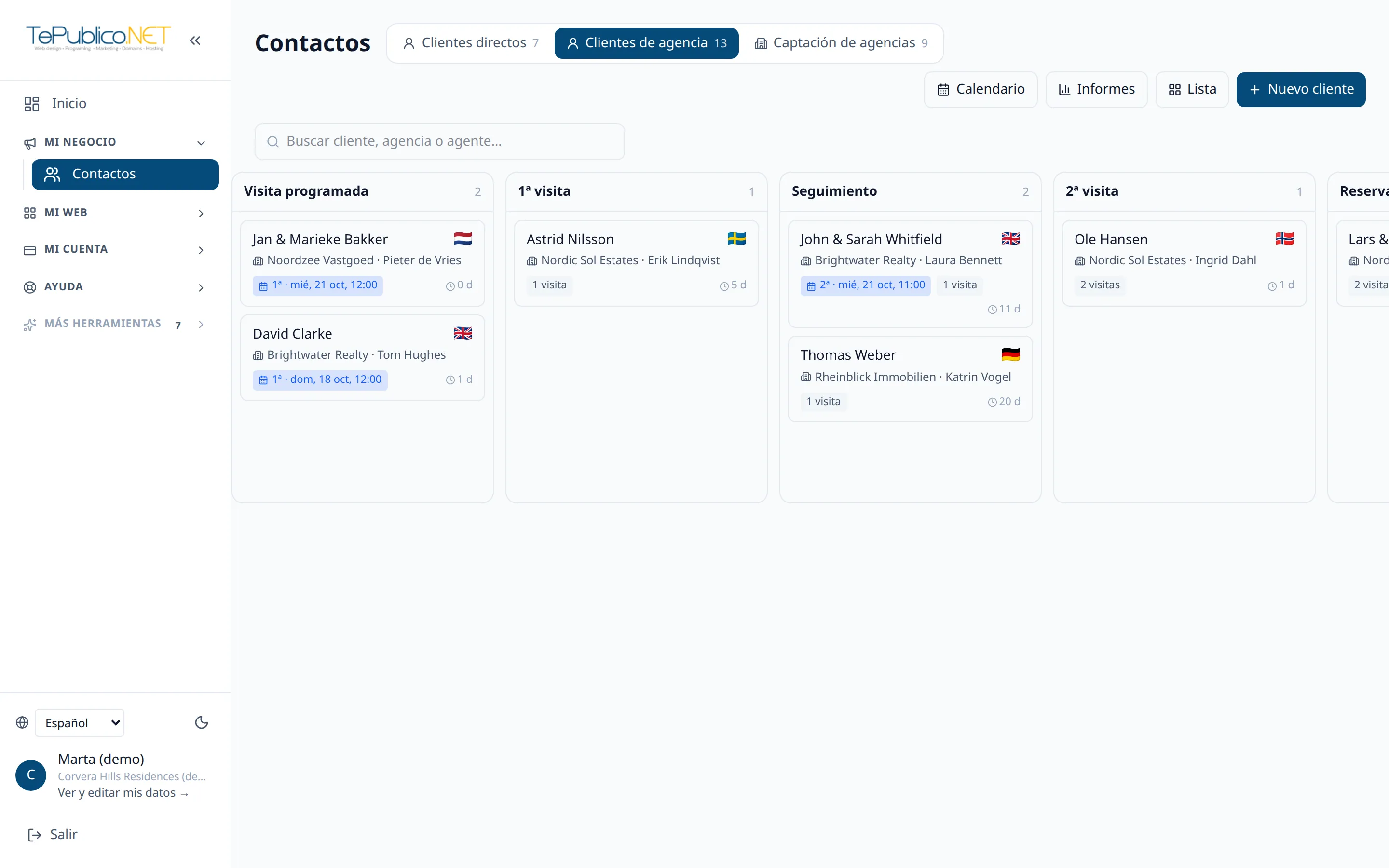Click the globe language icon
The height and width of the screenshot is (868, 1389).
coord(22,722)
